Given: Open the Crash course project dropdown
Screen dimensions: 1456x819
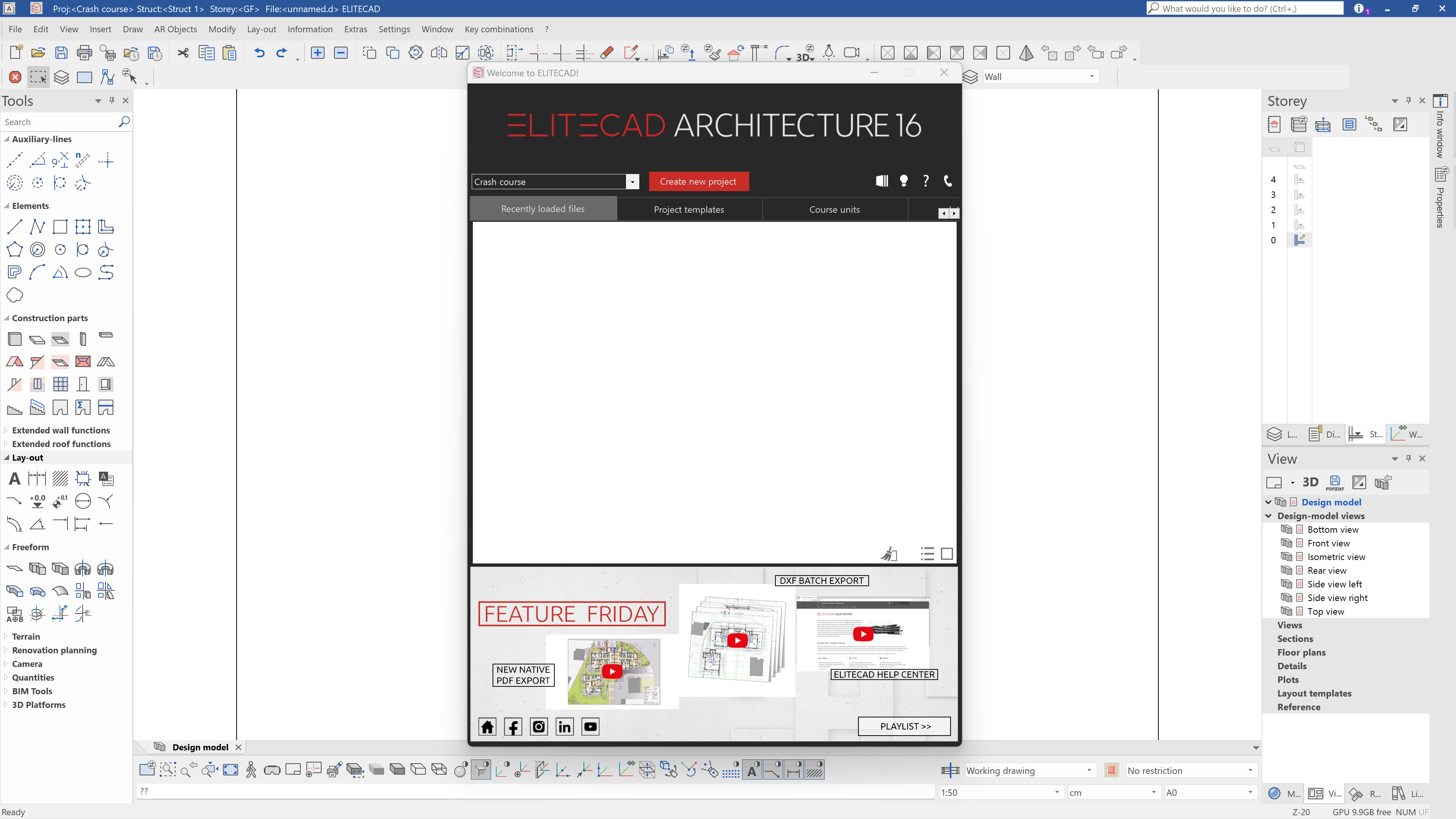Looking at the screenshot, I should (632, 182).
